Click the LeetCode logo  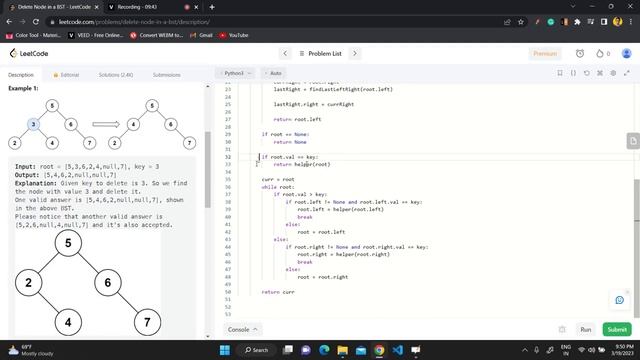point(29,53)
